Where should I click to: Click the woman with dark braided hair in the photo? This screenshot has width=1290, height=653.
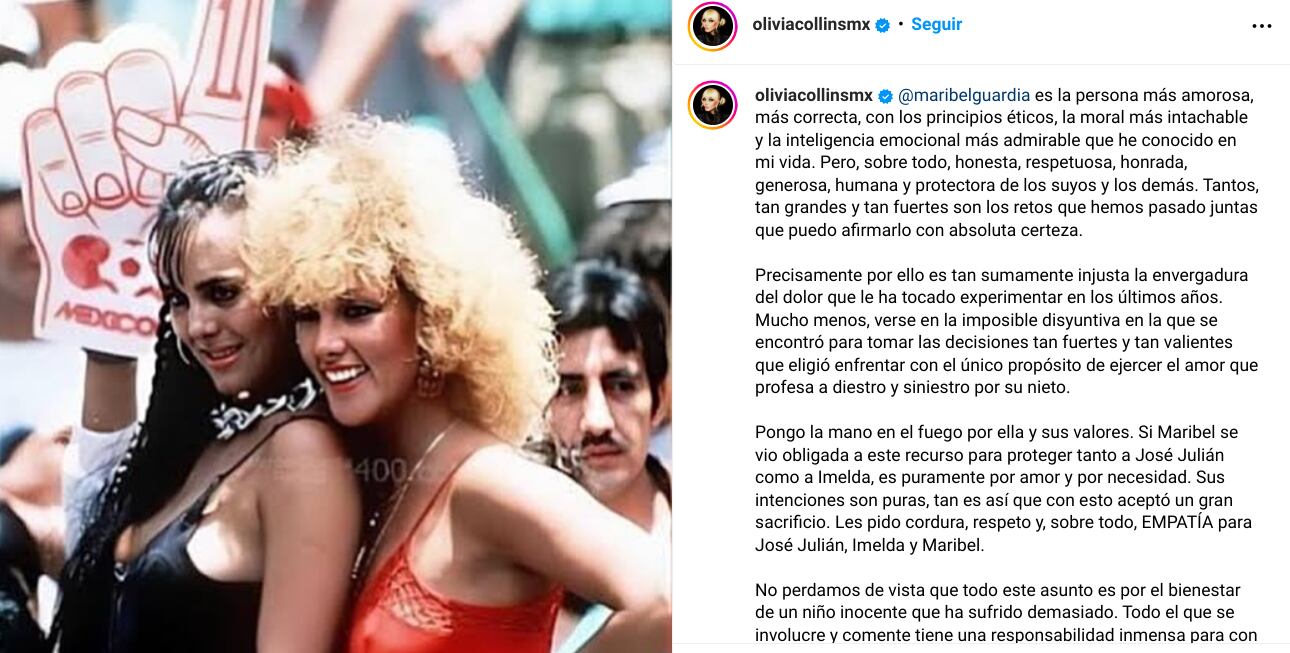200,420
